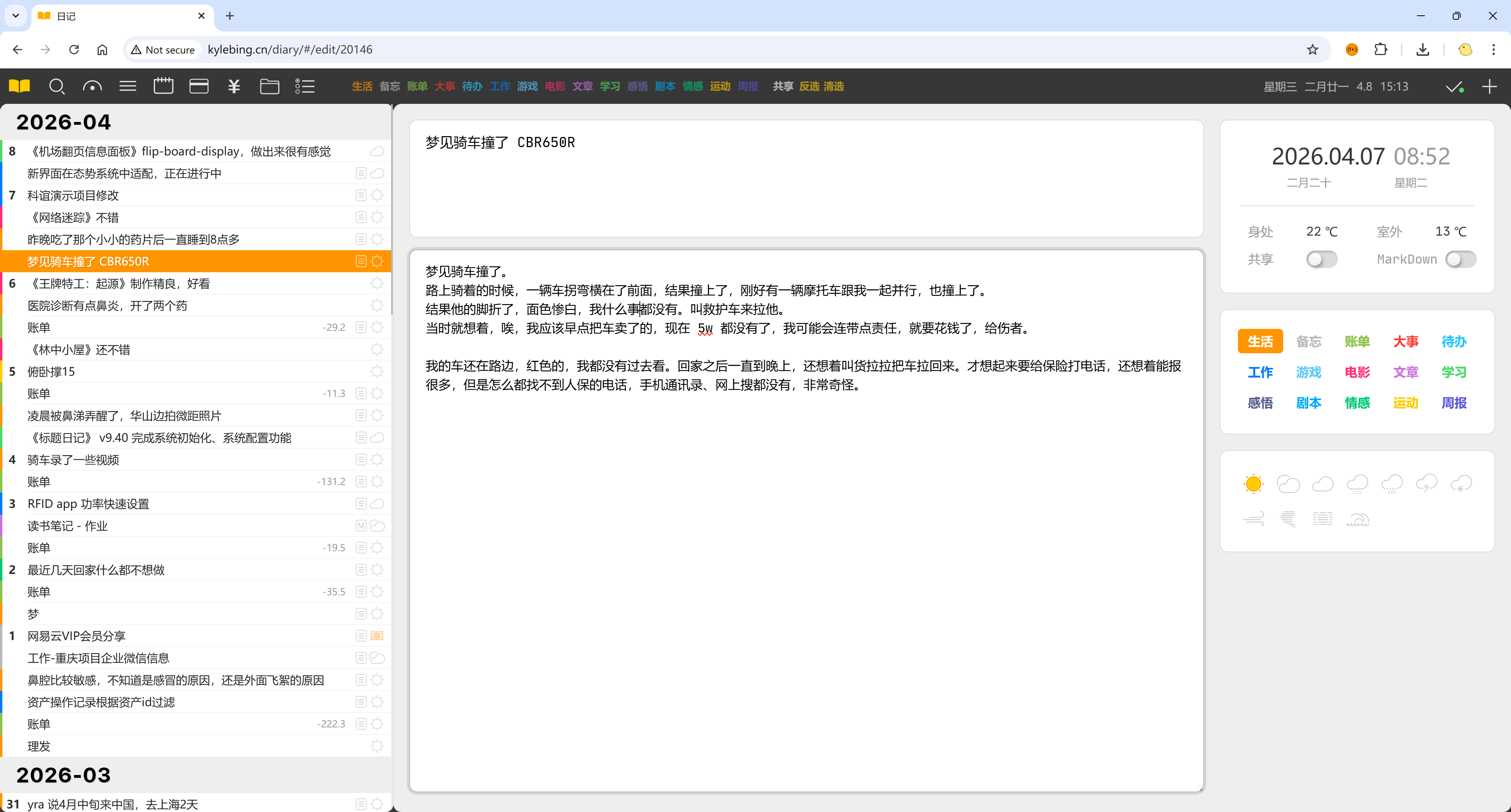This screenshot has height=812, width=1511.
Task: Create new diary with plus icon
Action: click(x=1489, y=87)
